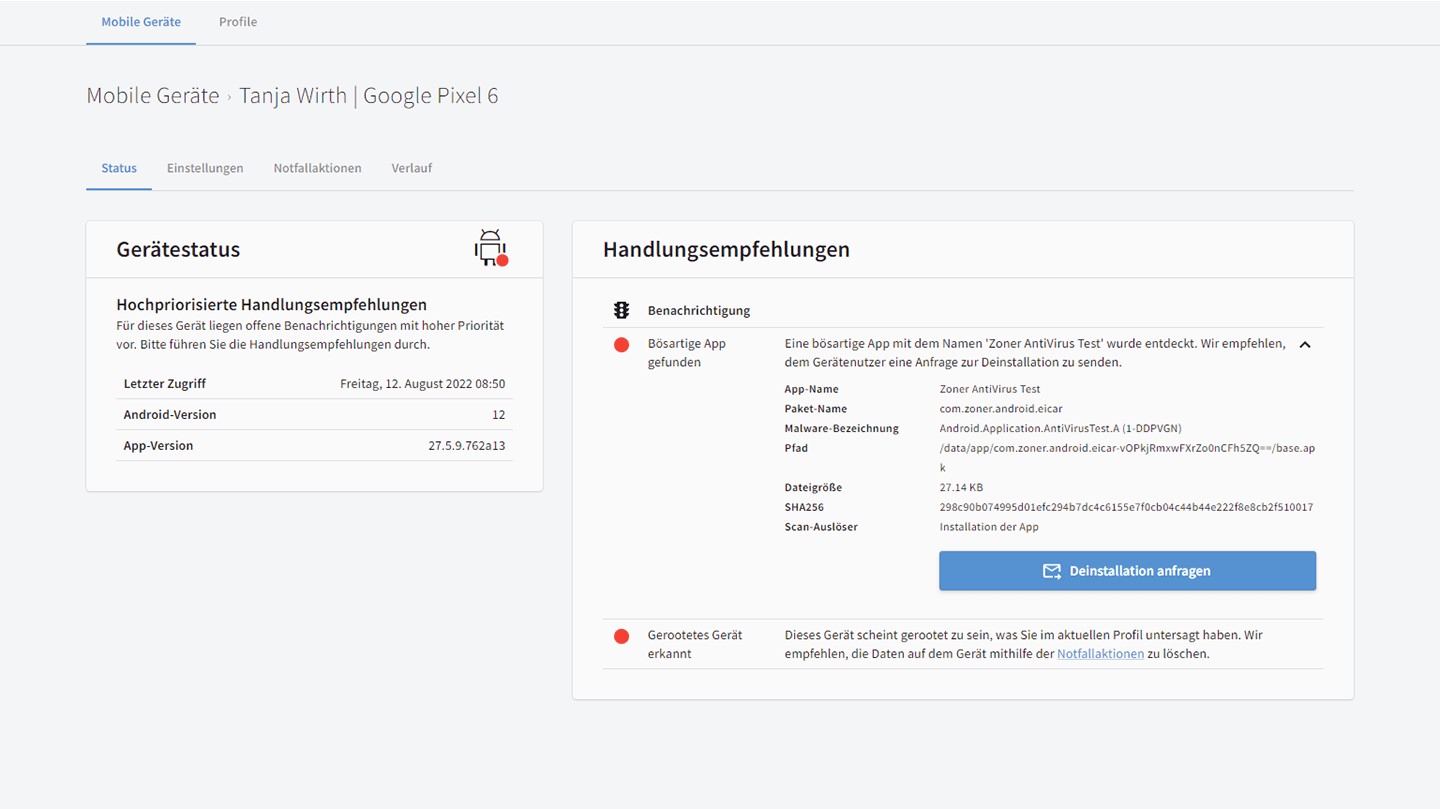Open the Einstellungen tab
1440x809 pixels.
[205, 168]
